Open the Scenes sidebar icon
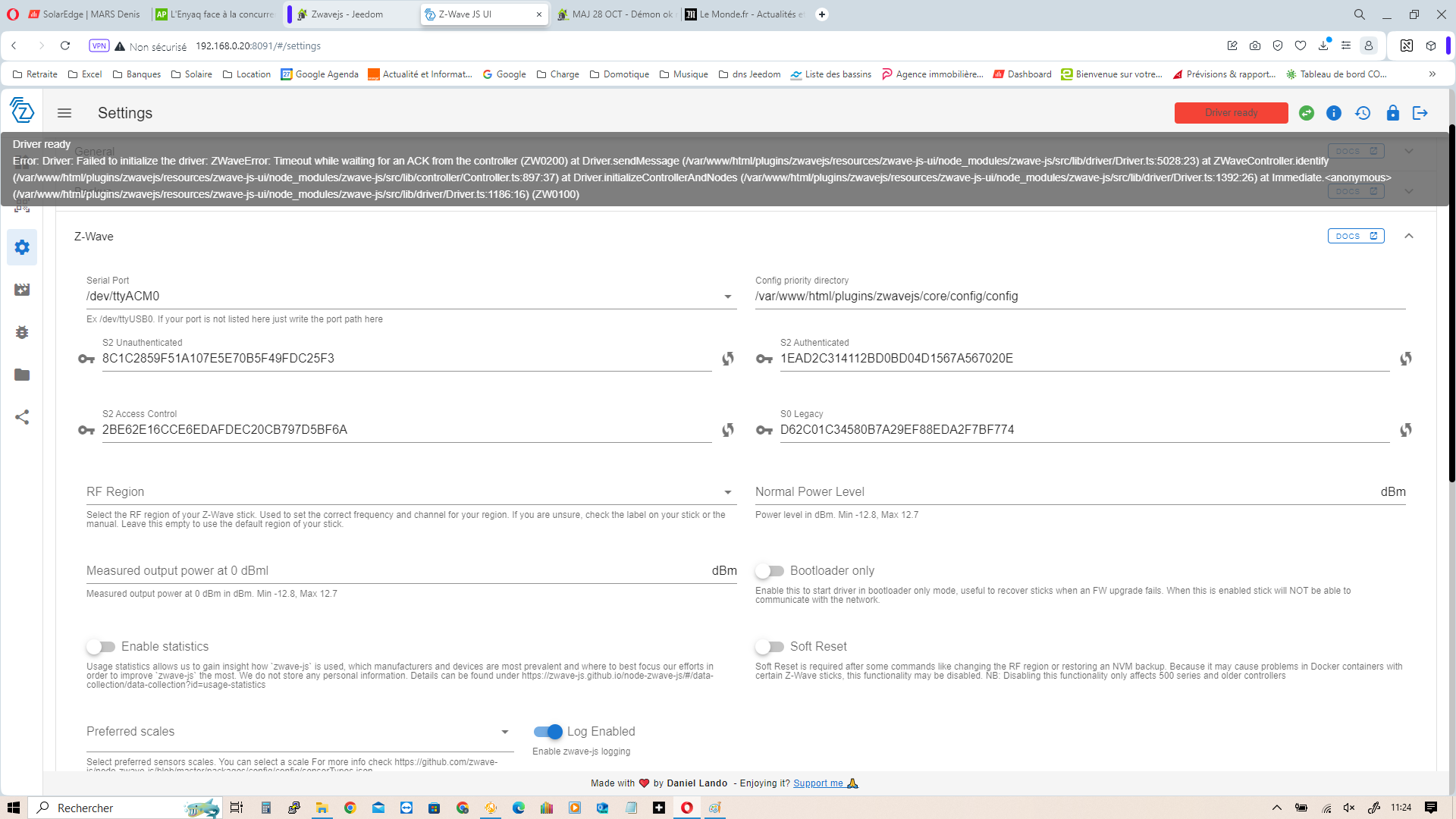The width and height of the screenshot is (1456, 819). (22, 290)
